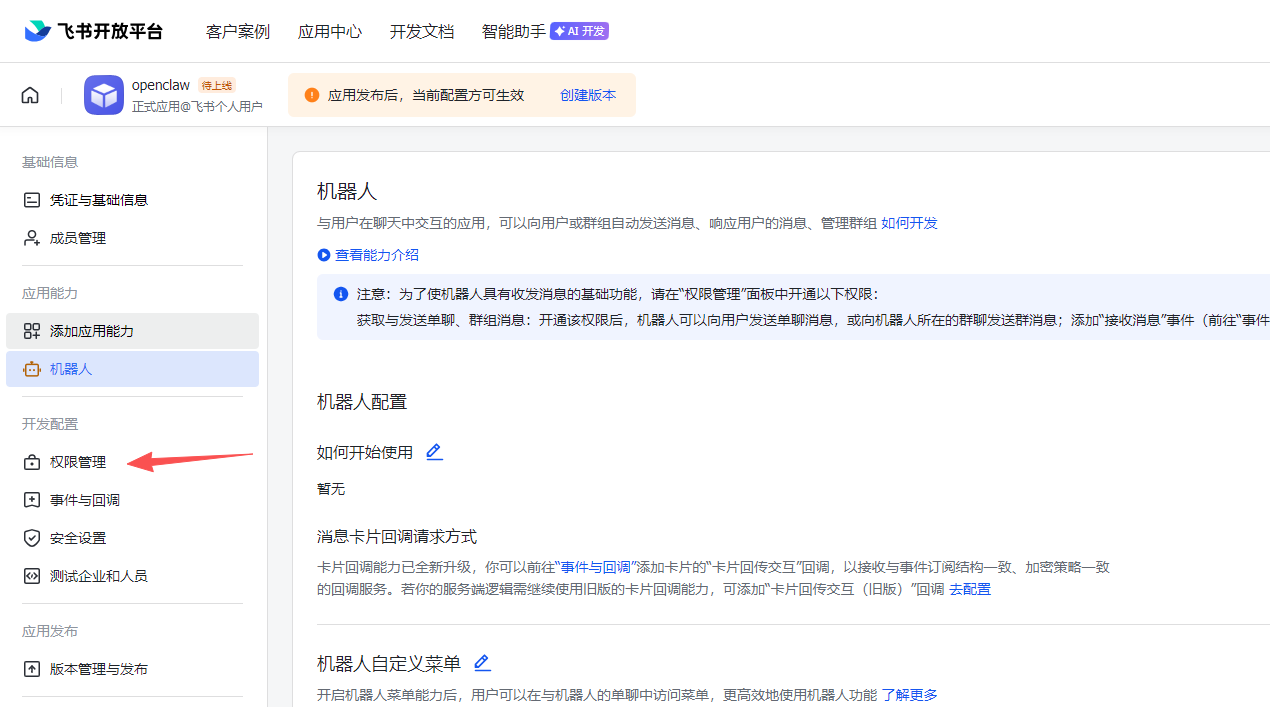
Task: Click the Feishu Open Platform logo
Action: (x=93, y=31)
